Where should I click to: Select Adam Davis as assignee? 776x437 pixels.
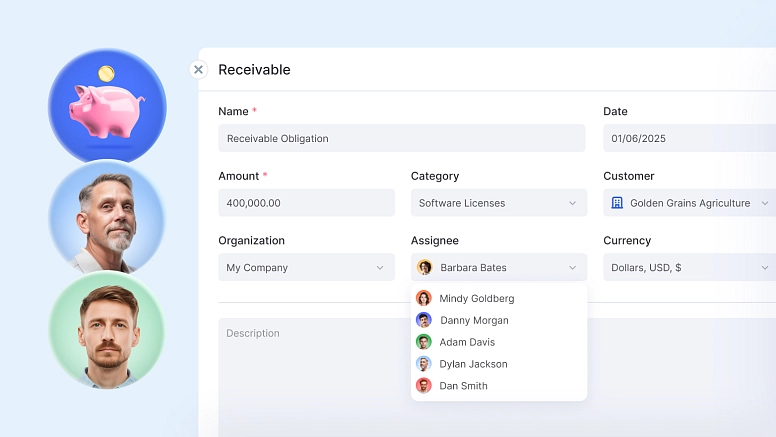coord(499,342)
